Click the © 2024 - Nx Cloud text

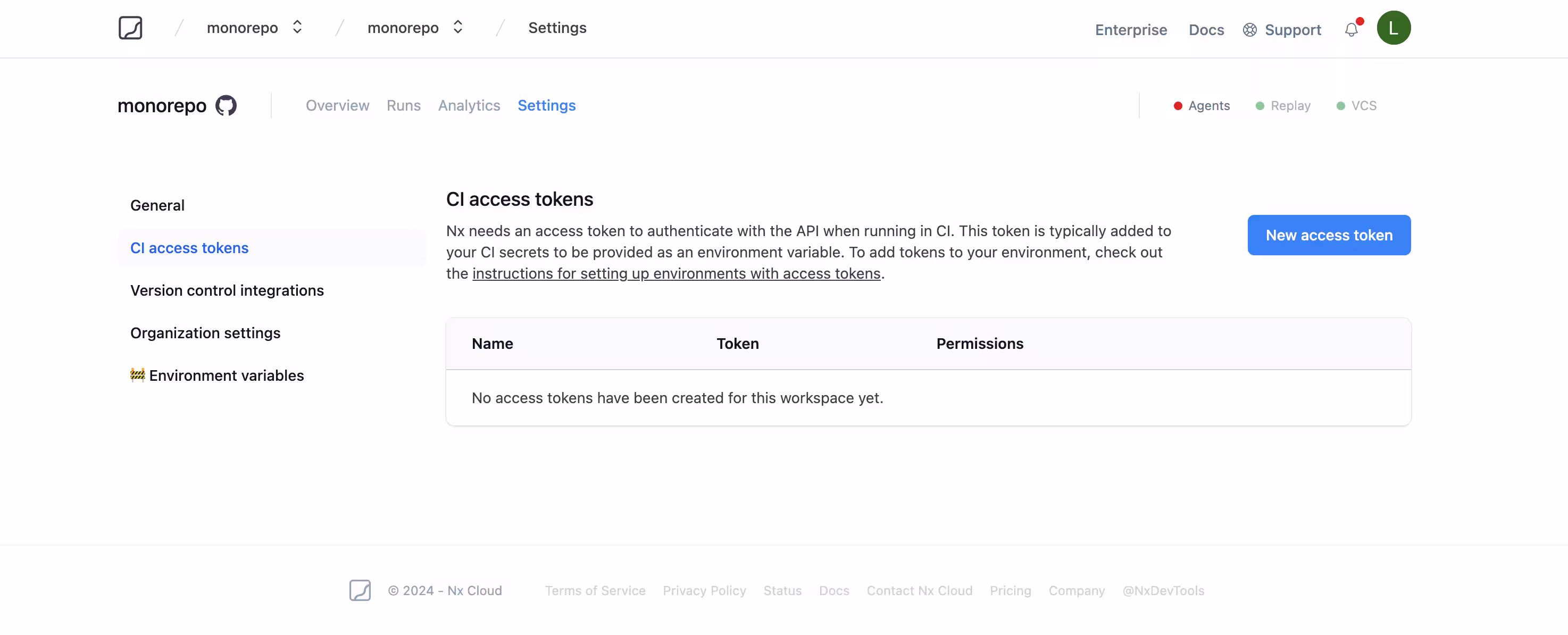(445, 590)
